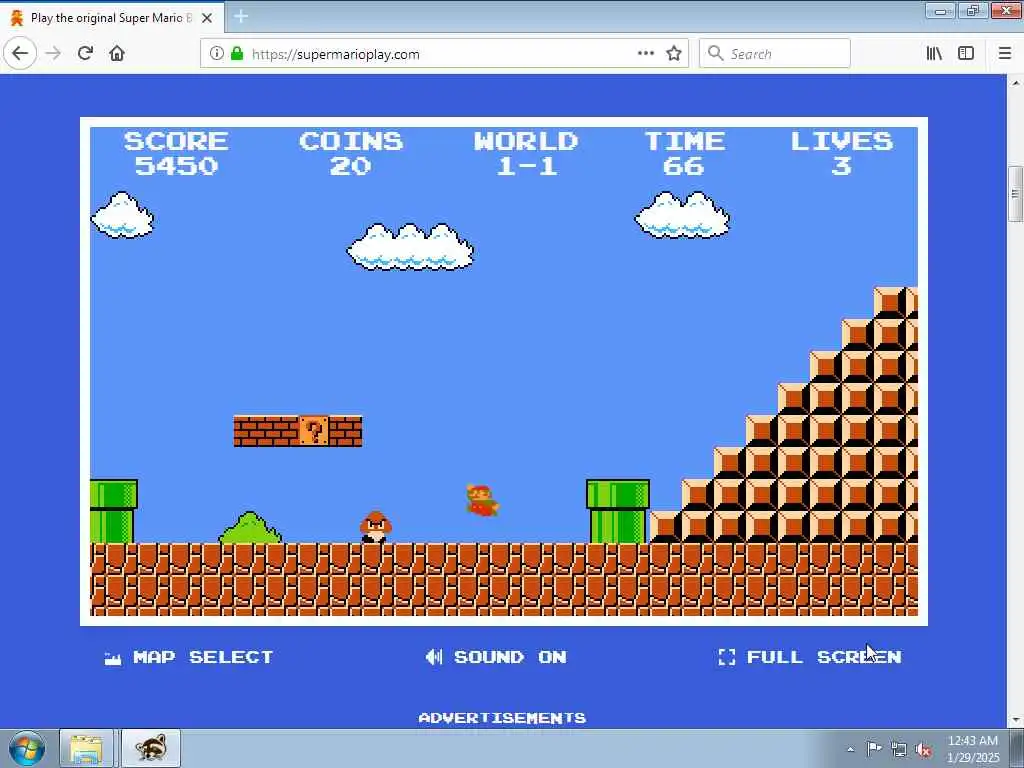
Task: Click the green secure padlock icon
Action: (237, 54)
